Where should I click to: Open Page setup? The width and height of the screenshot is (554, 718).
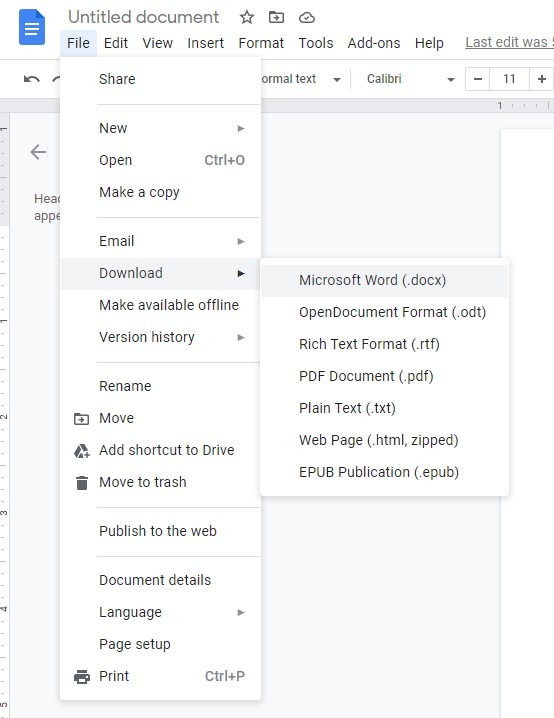161,644
